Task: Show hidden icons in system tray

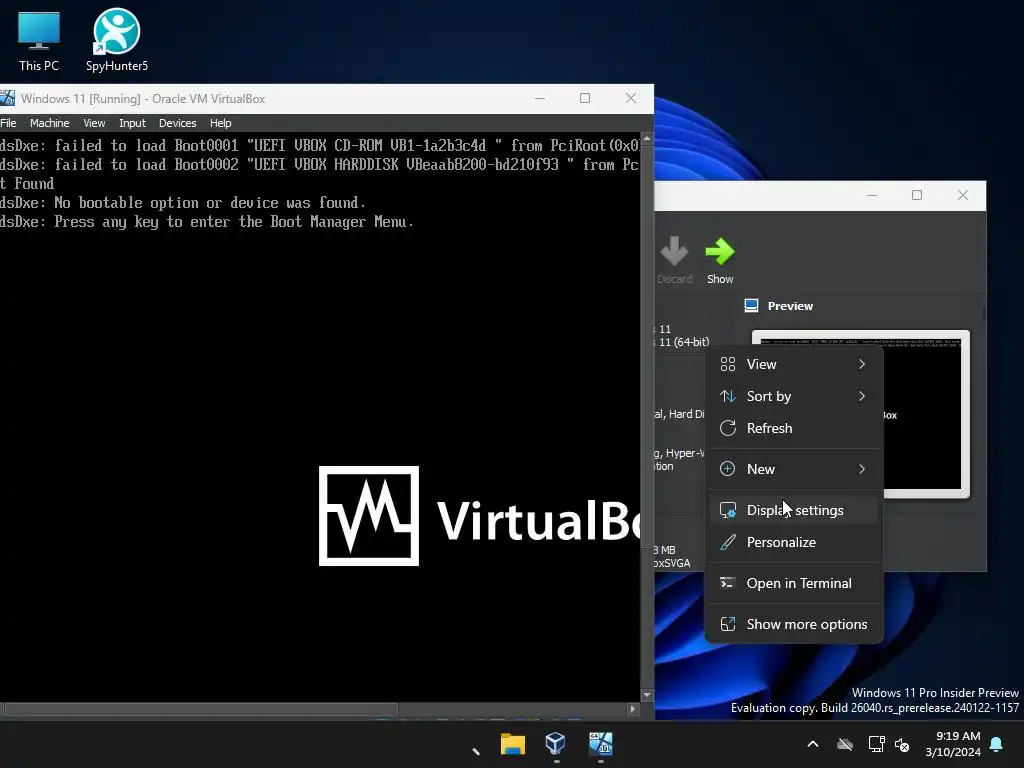Action: 813,744
